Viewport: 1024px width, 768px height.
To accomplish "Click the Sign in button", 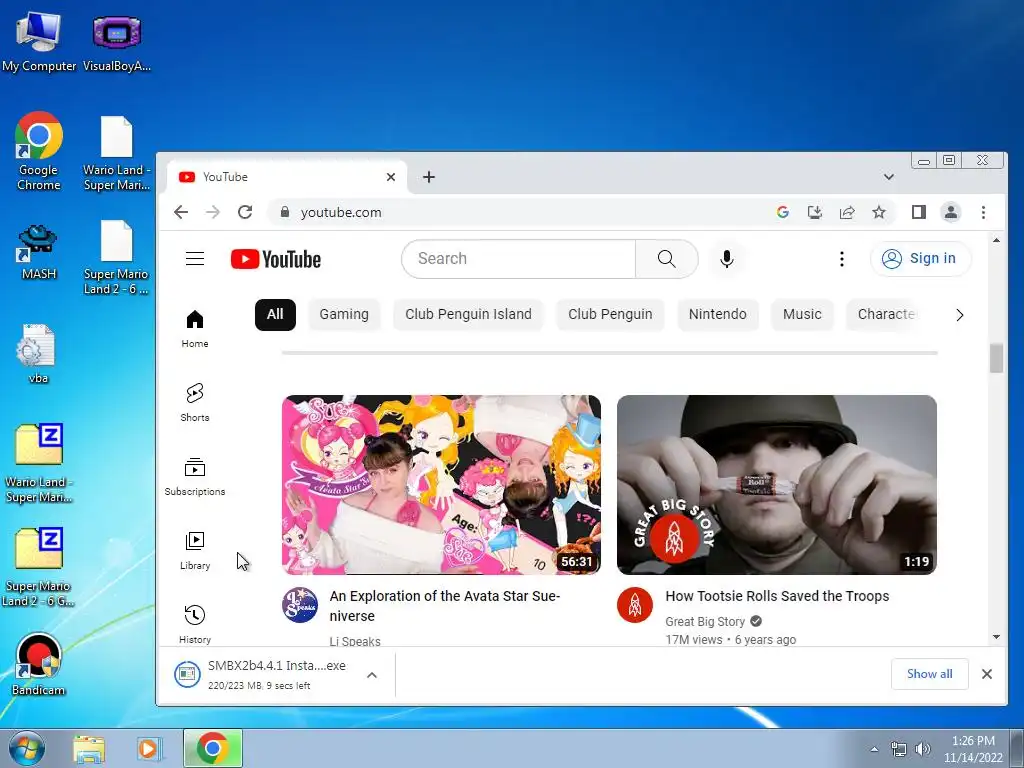I will [x=921, y=259].
